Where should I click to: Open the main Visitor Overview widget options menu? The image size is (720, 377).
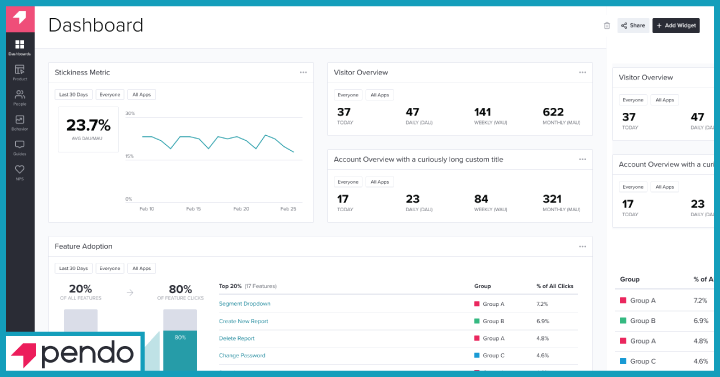[x=582, y=73]
